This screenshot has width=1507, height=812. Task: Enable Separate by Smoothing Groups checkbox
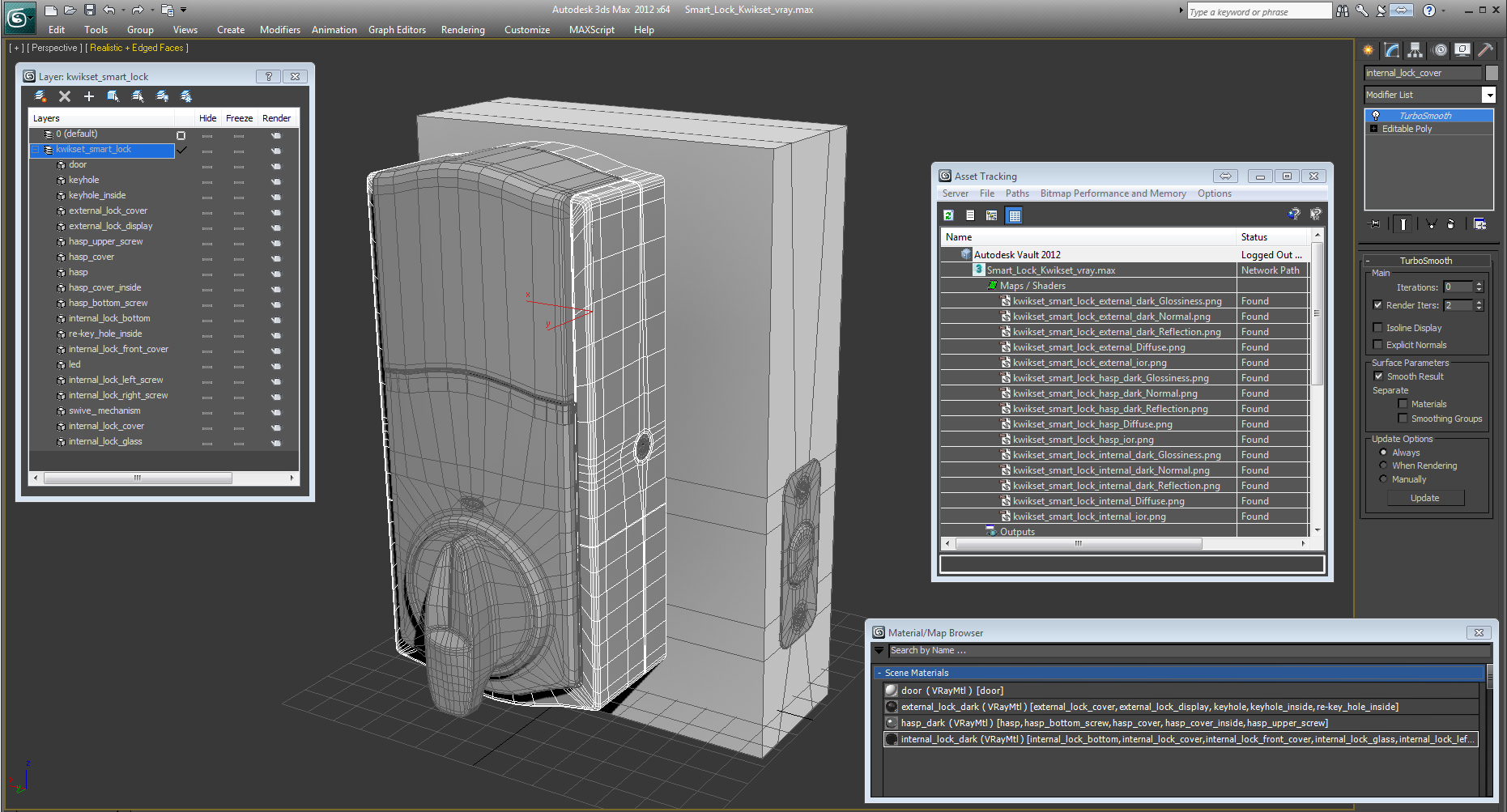pos(1403,419)
